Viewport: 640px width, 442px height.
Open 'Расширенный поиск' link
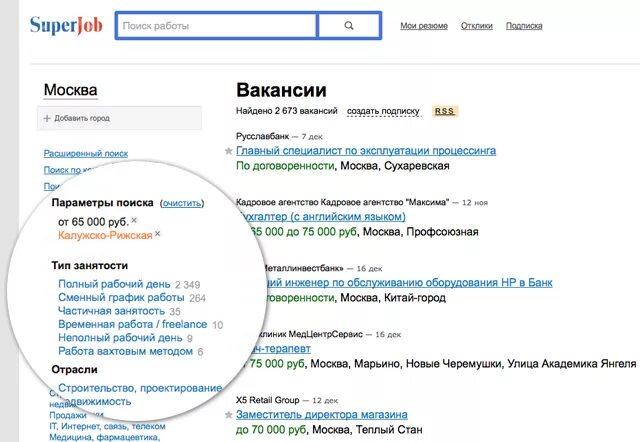point(86,153)
